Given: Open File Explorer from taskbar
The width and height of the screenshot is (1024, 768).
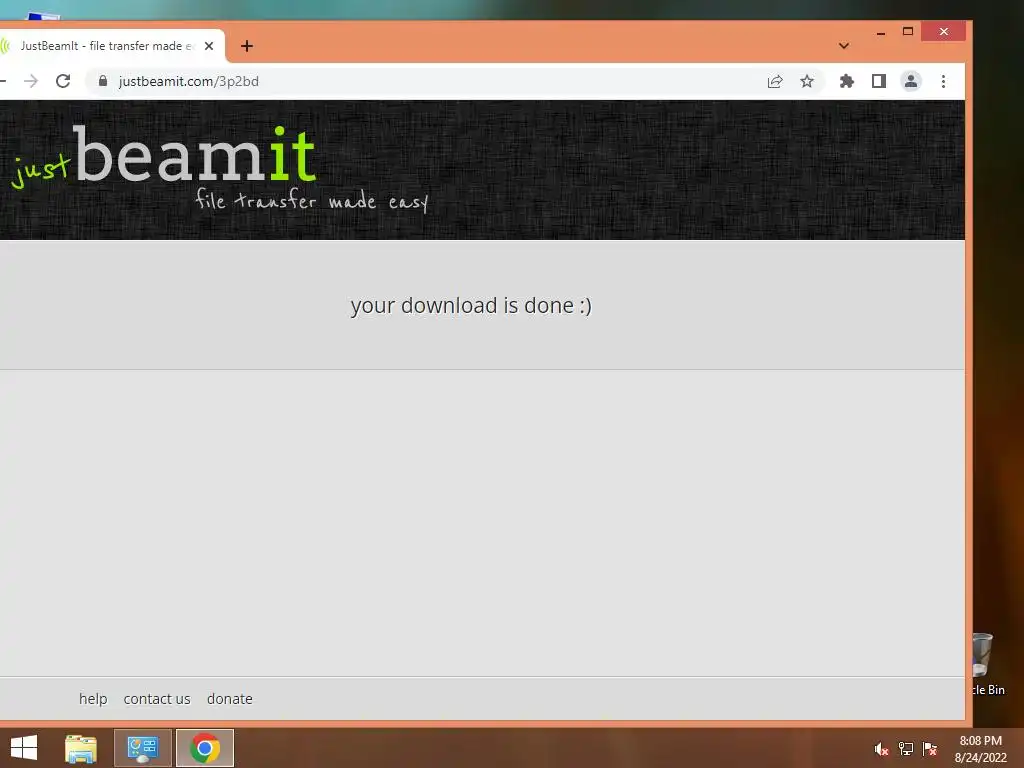Looking at the screenshot, I should click(x=81, y=748).
